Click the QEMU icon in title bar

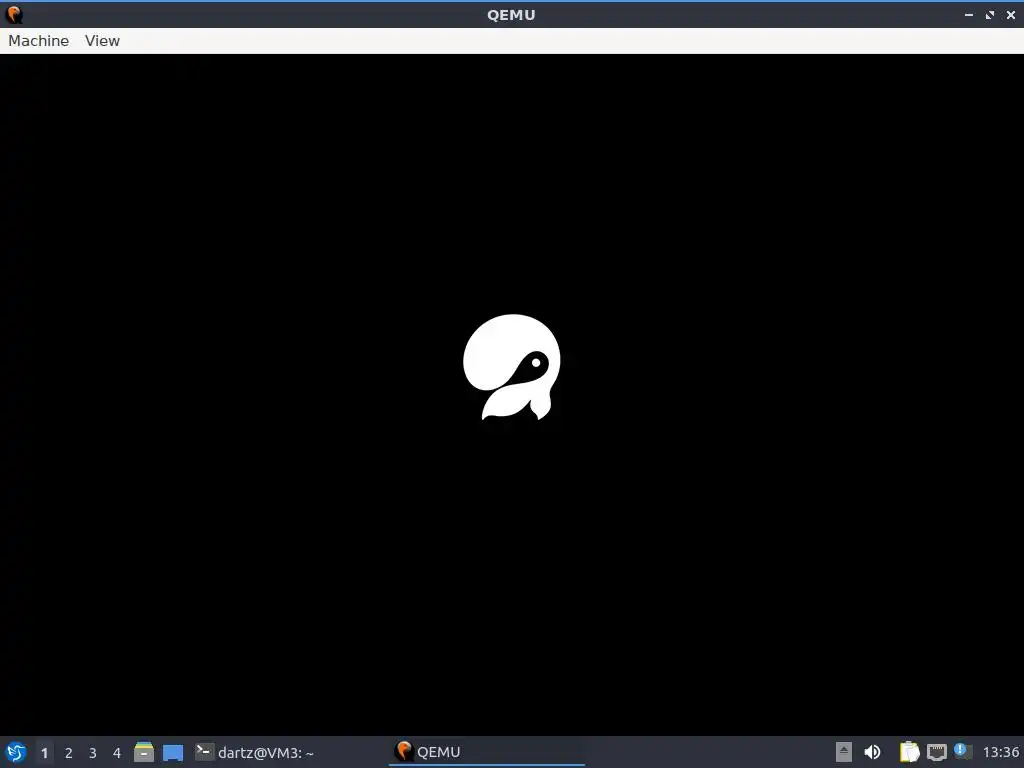pos(14,14)
